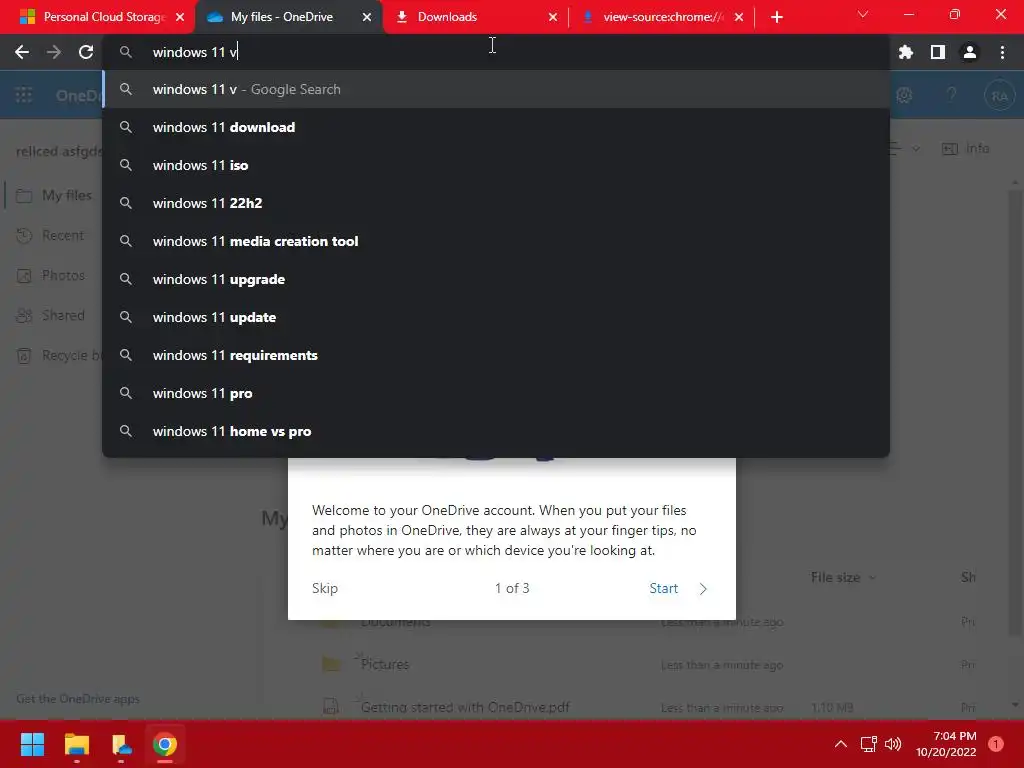Click search icon beside 'windows 11 iso'
Image resolution: width=1024 pixels, height=768 pixels.
tap(126, 165)
